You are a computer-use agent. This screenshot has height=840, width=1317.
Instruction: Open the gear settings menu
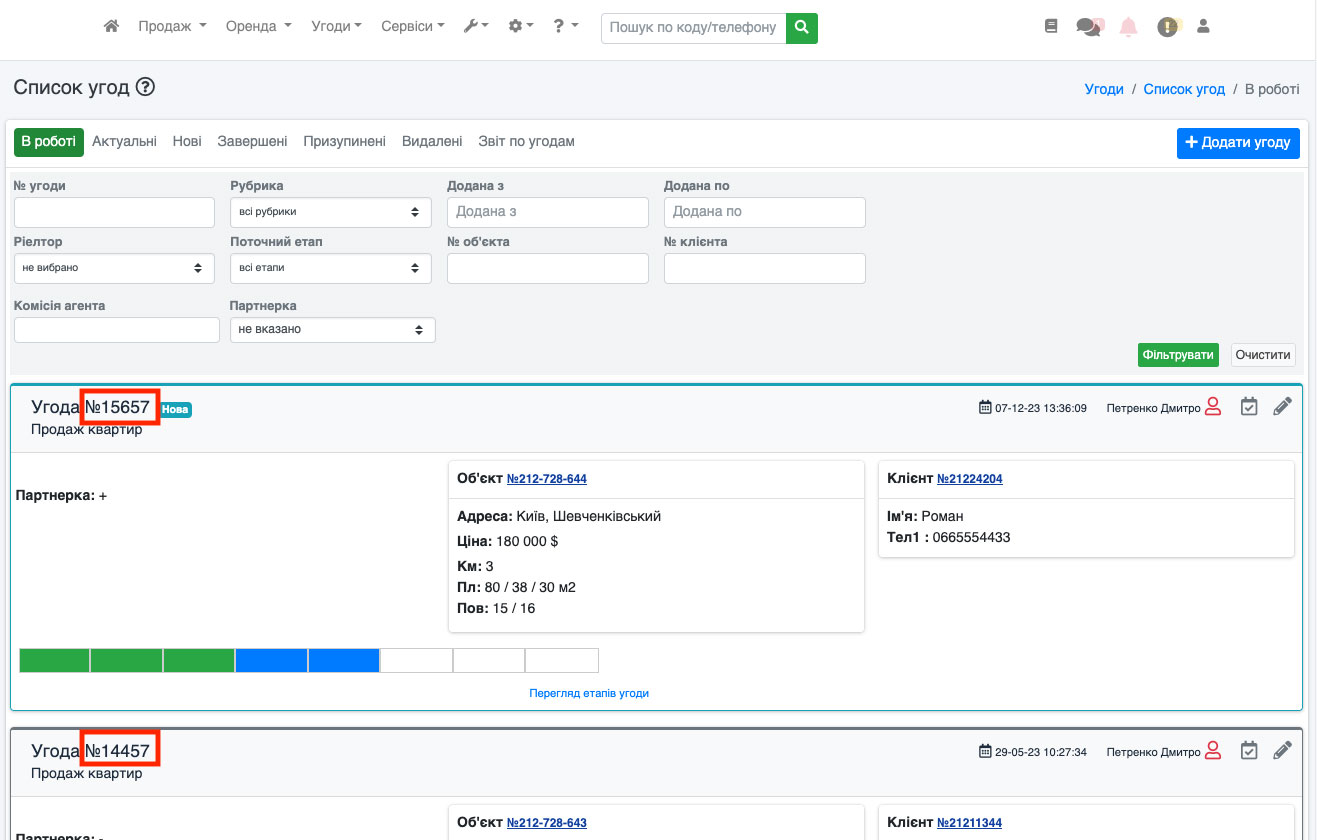[521, 27]
